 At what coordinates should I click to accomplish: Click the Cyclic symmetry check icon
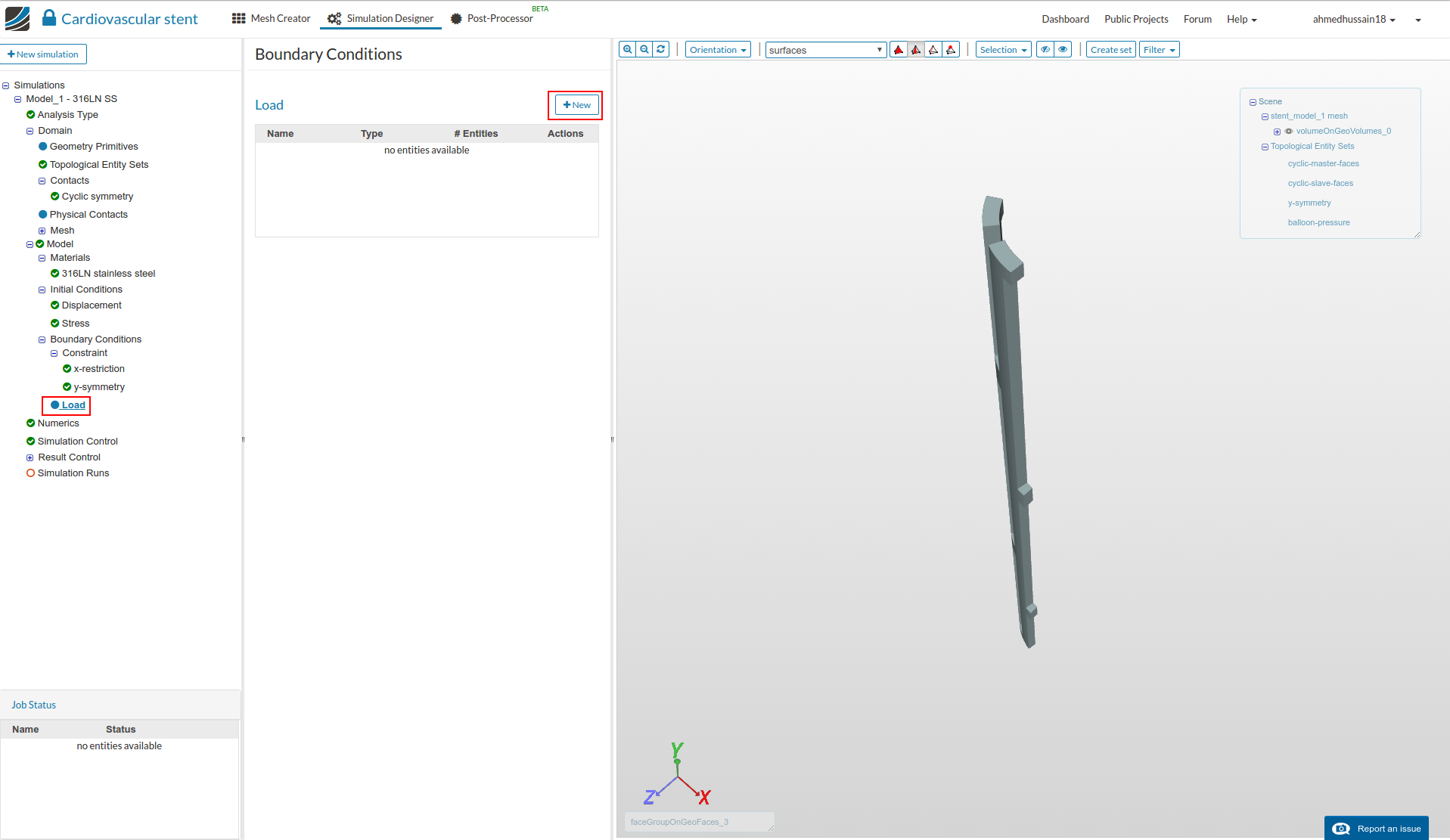(55, 197)
